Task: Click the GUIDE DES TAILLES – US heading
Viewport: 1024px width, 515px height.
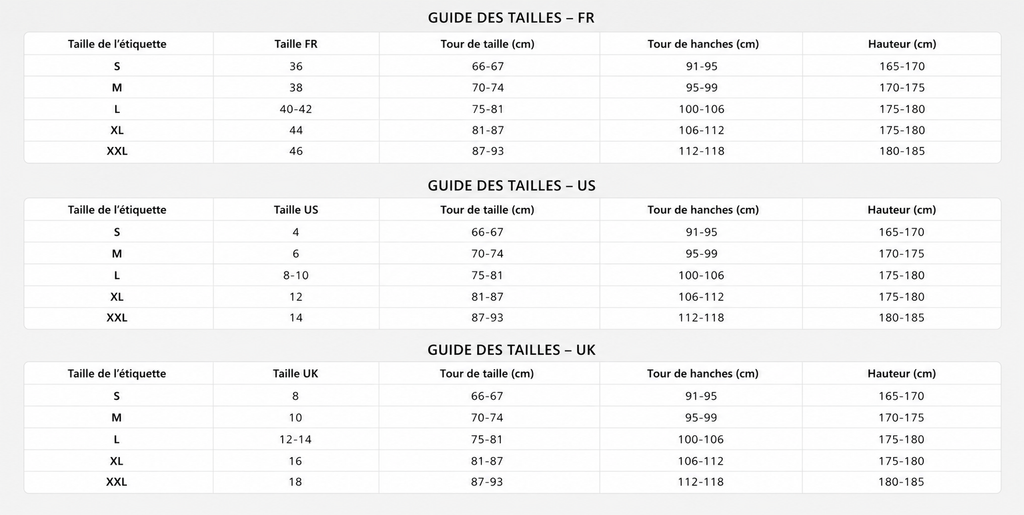Action: click(x=511, y=186)
